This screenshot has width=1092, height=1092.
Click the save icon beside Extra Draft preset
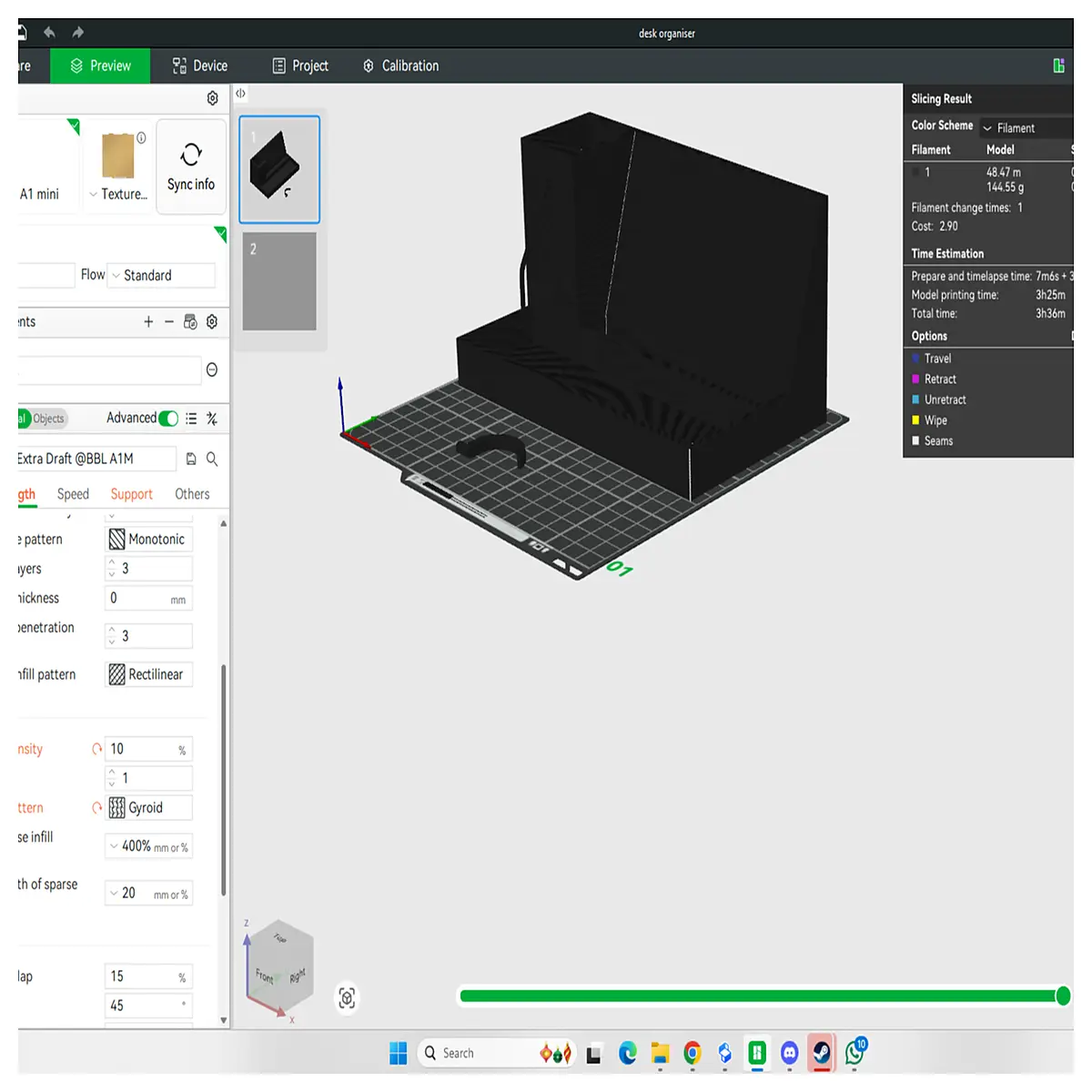pos(191,460)
